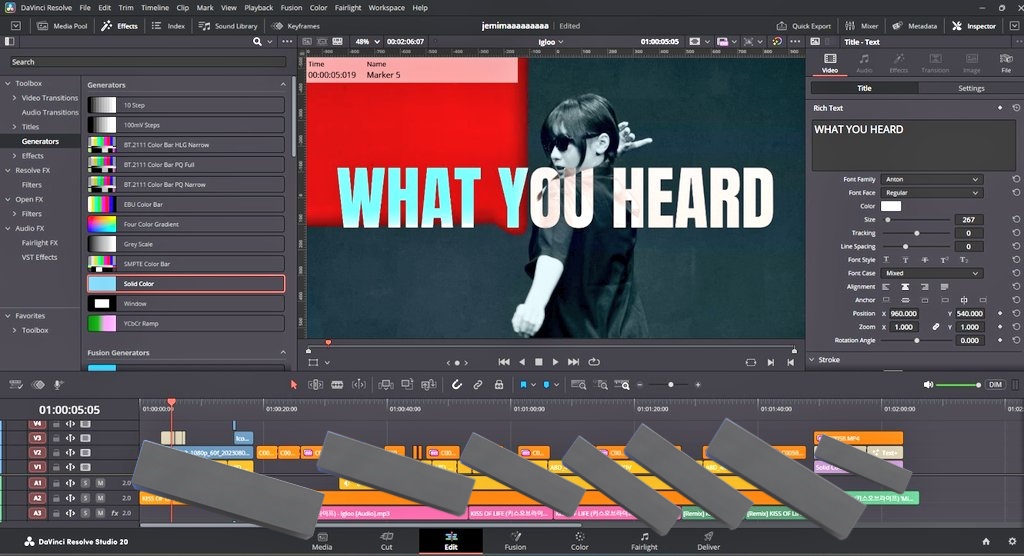Open the Mixer panel
1024x556 pixels.
(x=861, y=26)
